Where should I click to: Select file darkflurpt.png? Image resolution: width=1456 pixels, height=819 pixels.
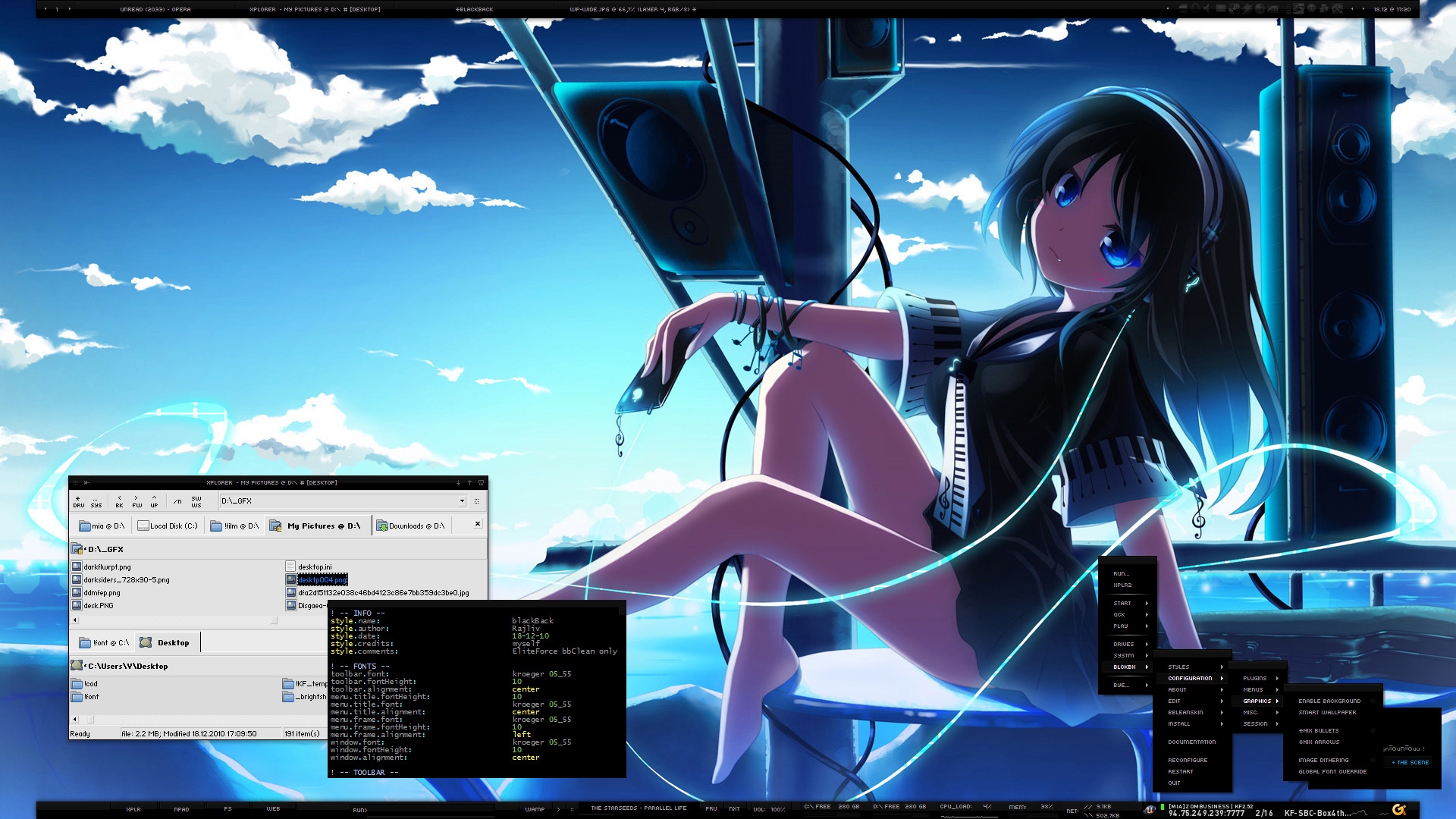(102, 566)
